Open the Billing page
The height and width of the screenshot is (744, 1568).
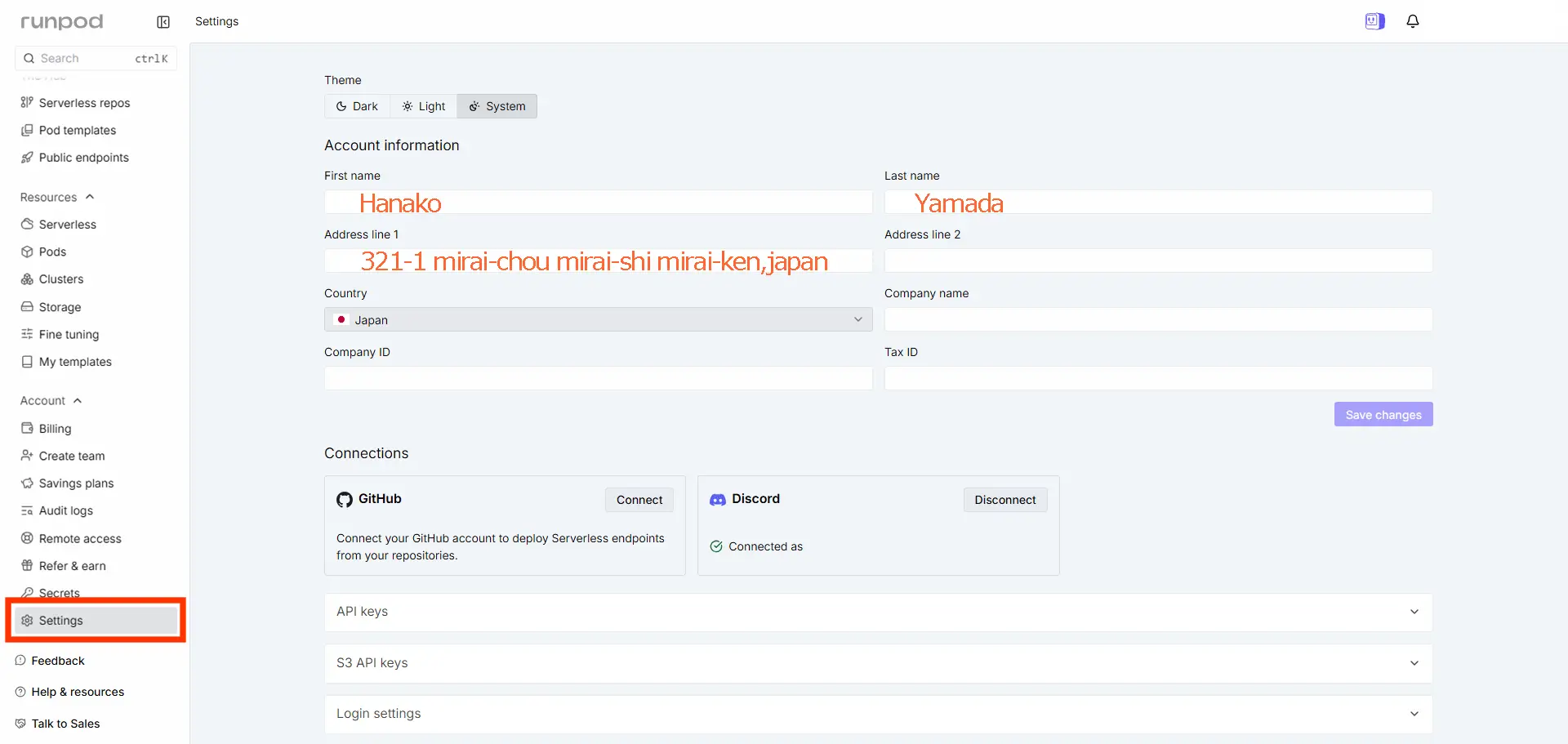pos(55,429)
